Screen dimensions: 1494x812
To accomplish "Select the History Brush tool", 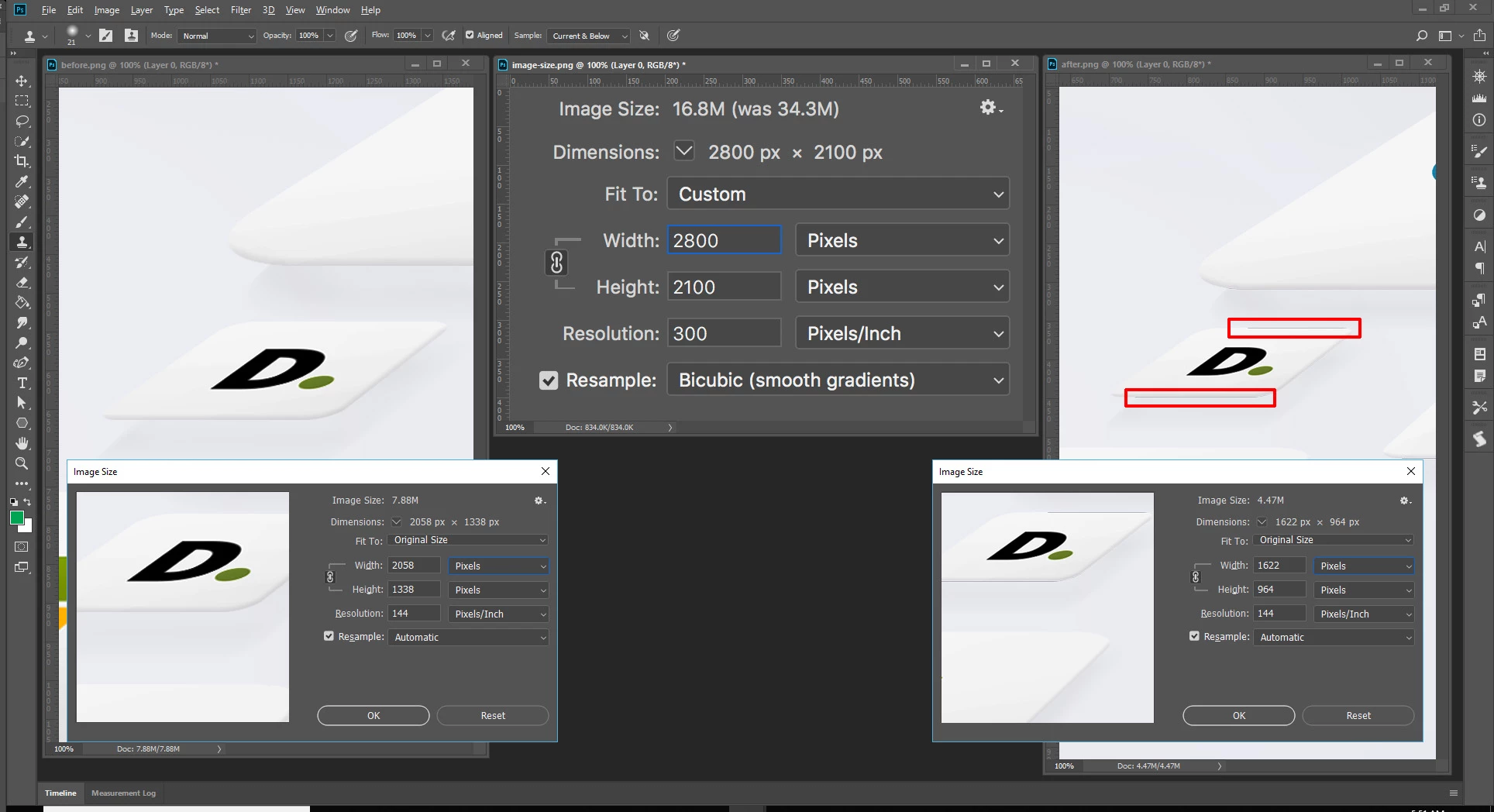I will coord(22,263).
